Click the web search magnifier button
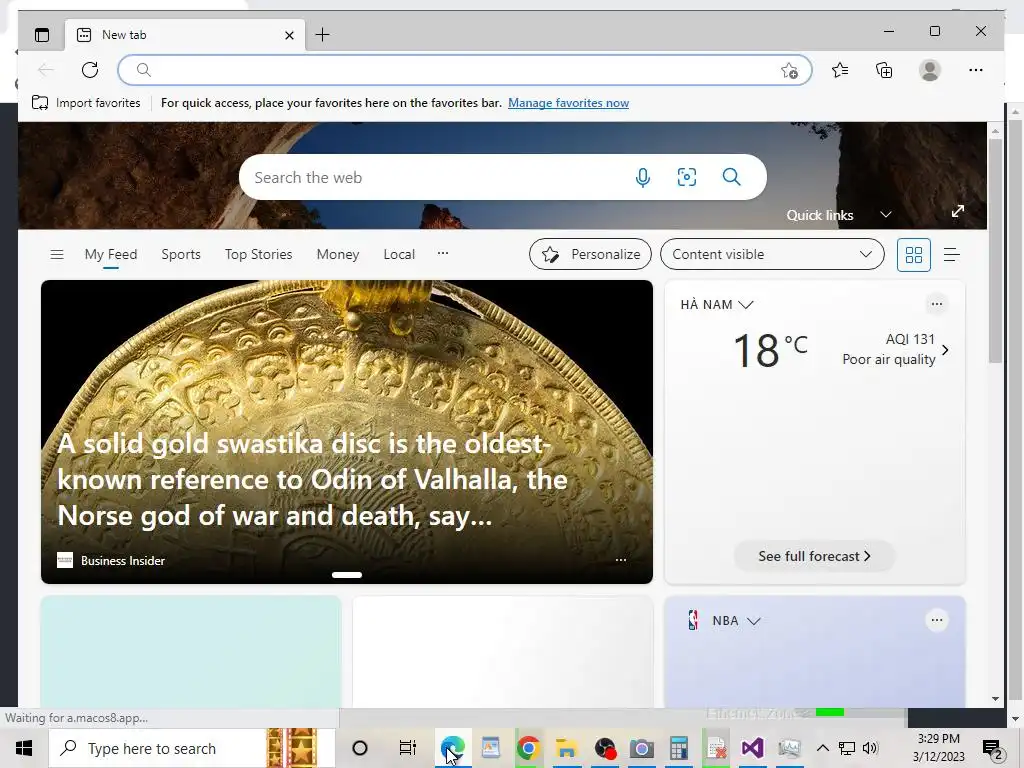The width and height of the screenshot is (1024, 768). (x=731, y=177)
